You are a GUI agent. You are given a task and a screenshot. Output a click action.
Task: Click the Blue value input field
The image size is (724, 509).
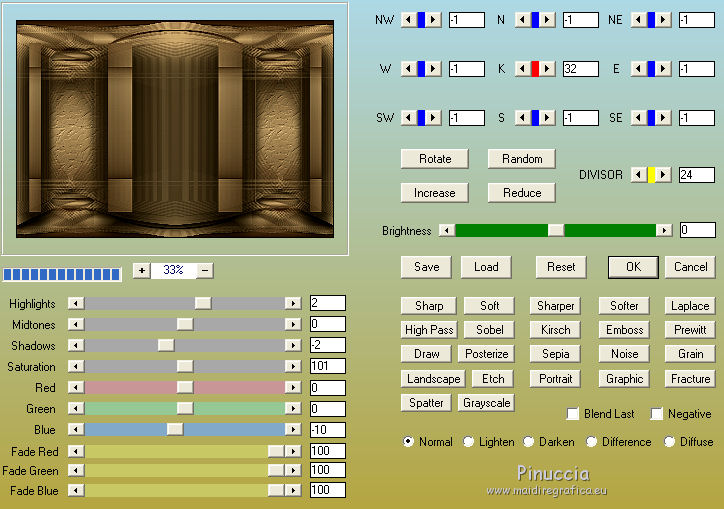[327, 430]
